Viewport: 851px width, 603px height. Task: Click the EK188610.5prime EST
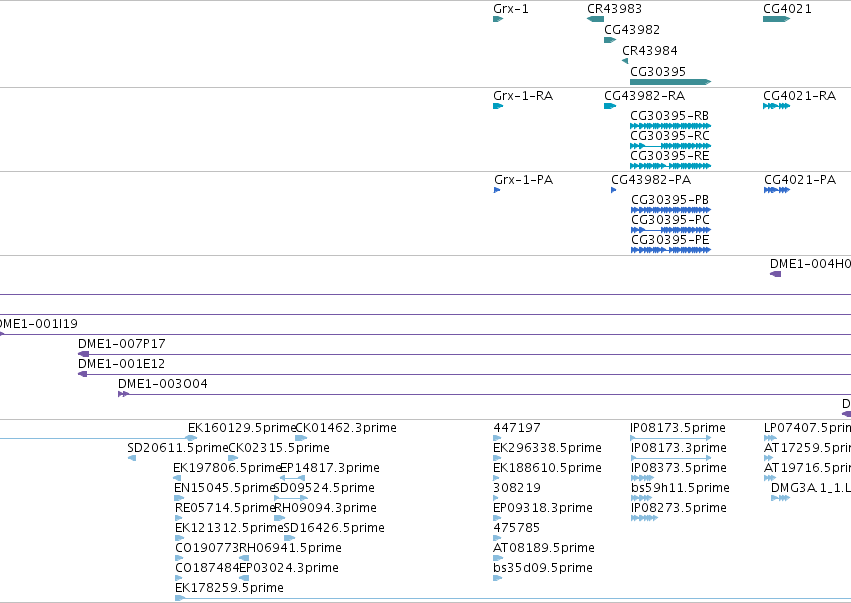coord(496,478)
